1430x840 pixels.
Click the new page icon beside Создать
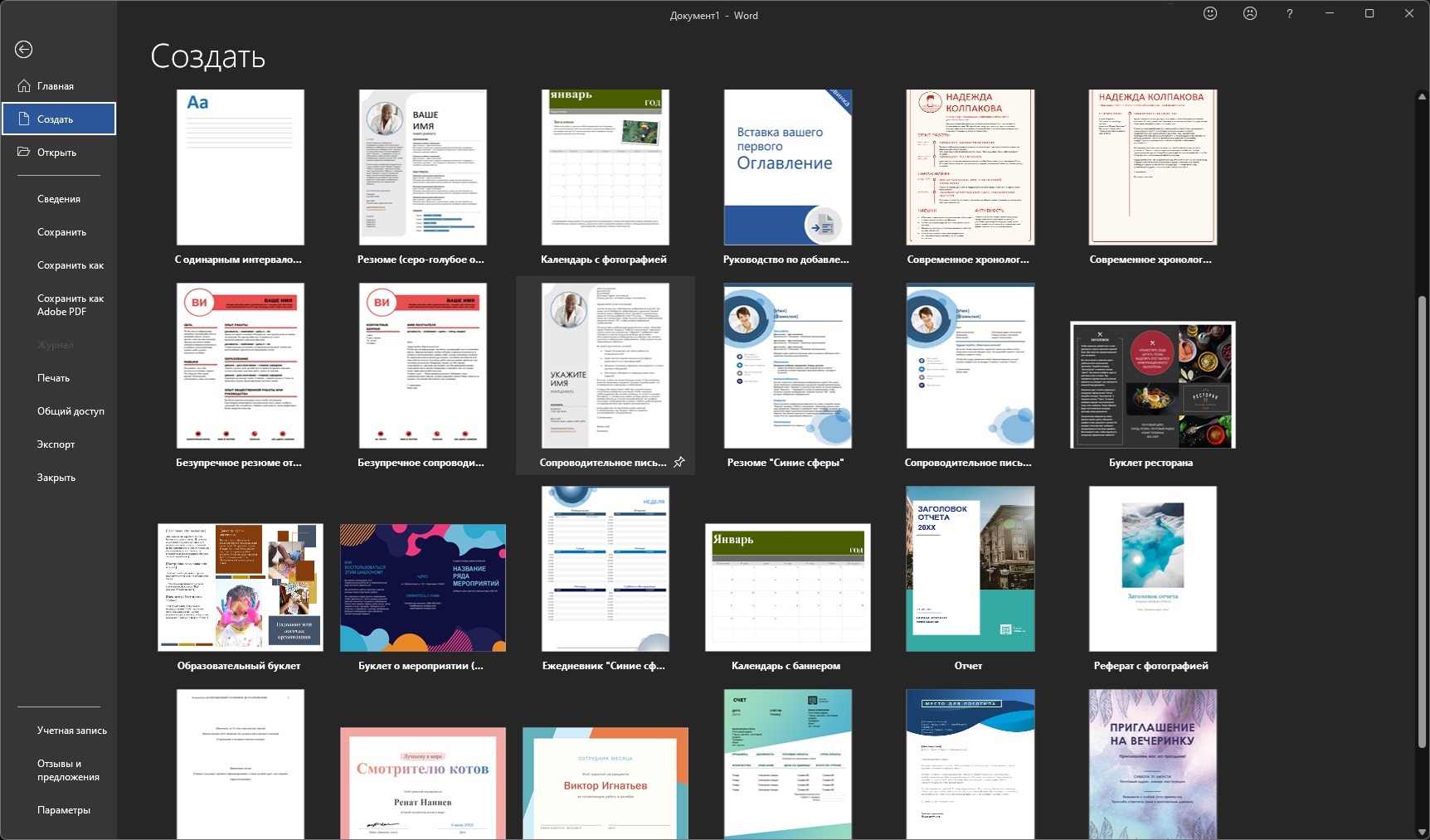tap(23, 119)
